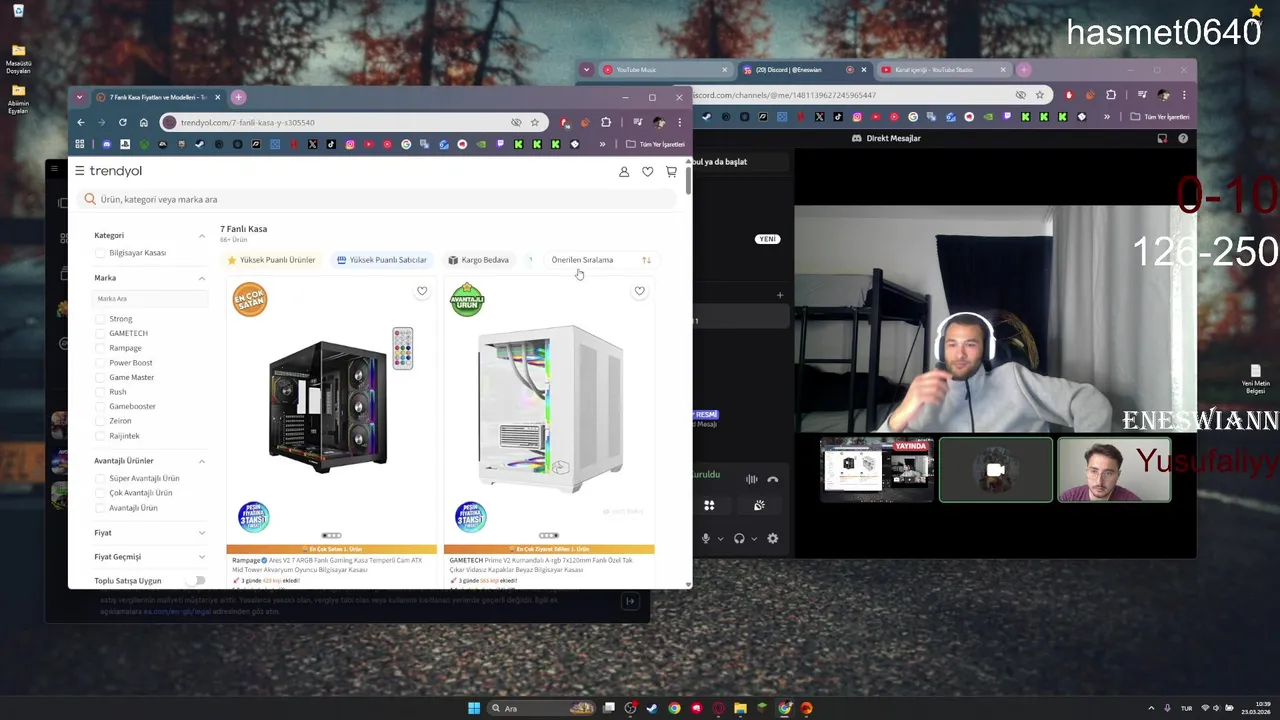Filter by Kargo Bedava
The width and height of the screenshot is (1280, 720).
478,260
